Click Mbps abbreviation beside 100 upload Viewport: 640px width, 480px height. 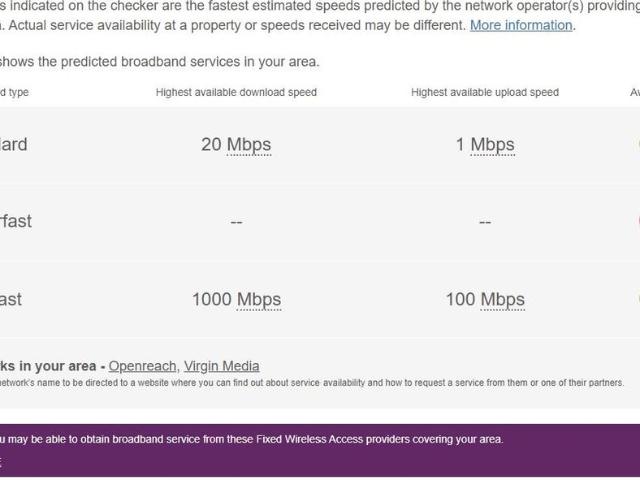[502, 300]
